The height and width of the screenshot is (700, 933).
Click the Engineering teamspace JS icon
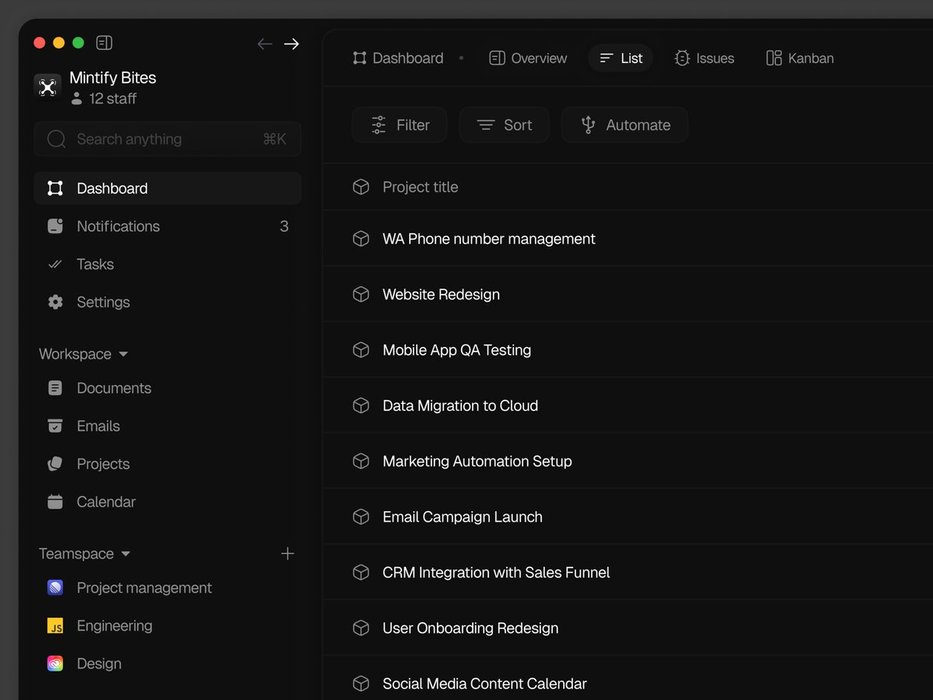tap(55, 626)
